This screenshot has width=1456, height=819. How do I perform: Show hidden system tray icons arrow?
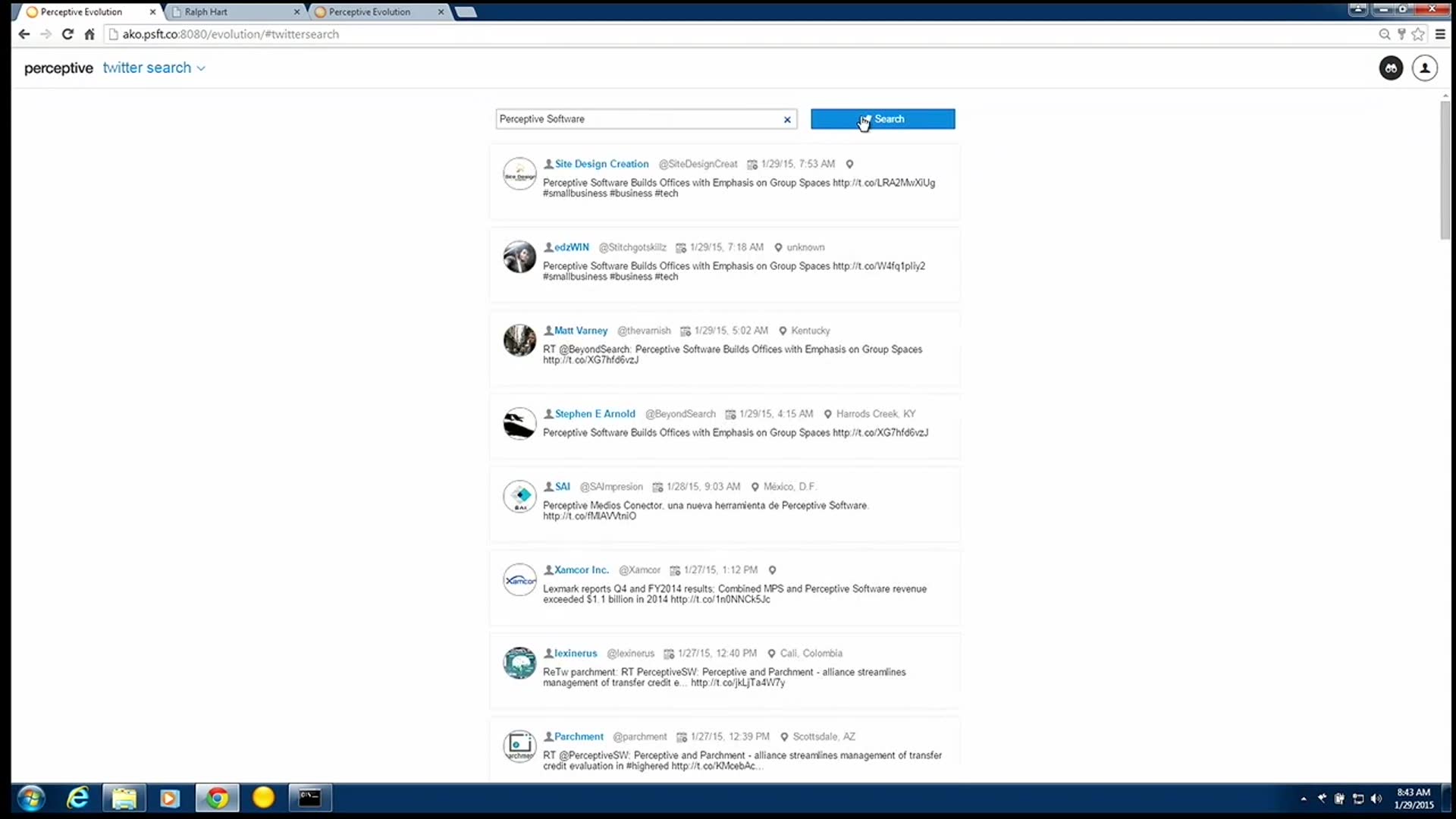click(x=1304, y=799)
